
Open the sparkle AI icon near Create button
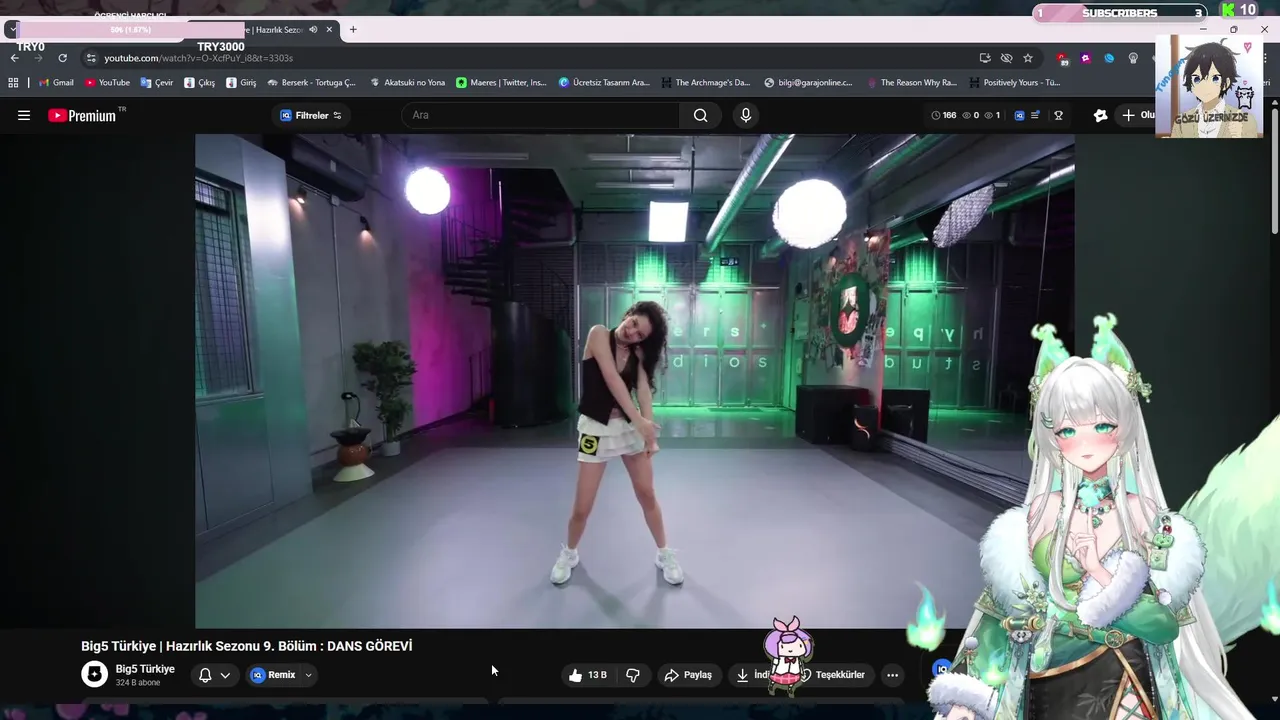pos(1100,115)
